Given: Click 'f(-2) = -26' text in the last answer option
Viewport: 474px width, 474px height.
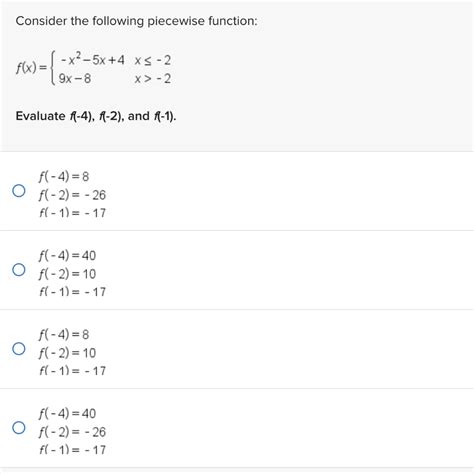Looking at the screenshot, I should (x=72, y=432).
